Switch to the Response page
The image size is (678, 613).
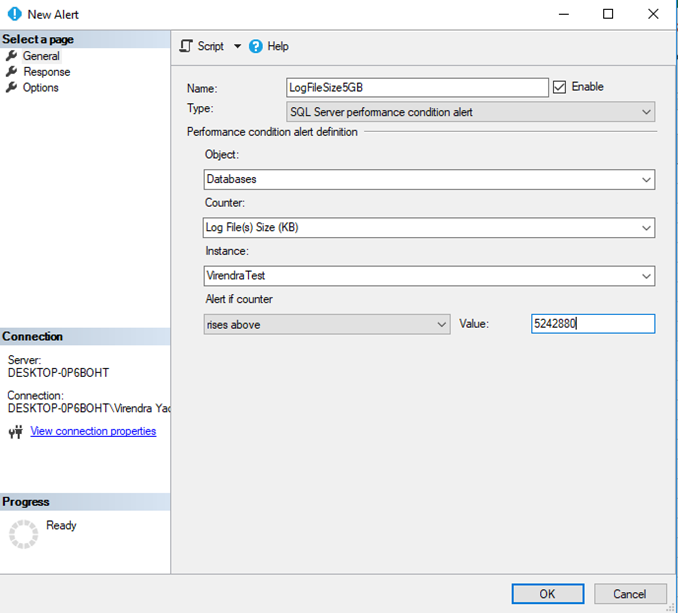[46, 72]
